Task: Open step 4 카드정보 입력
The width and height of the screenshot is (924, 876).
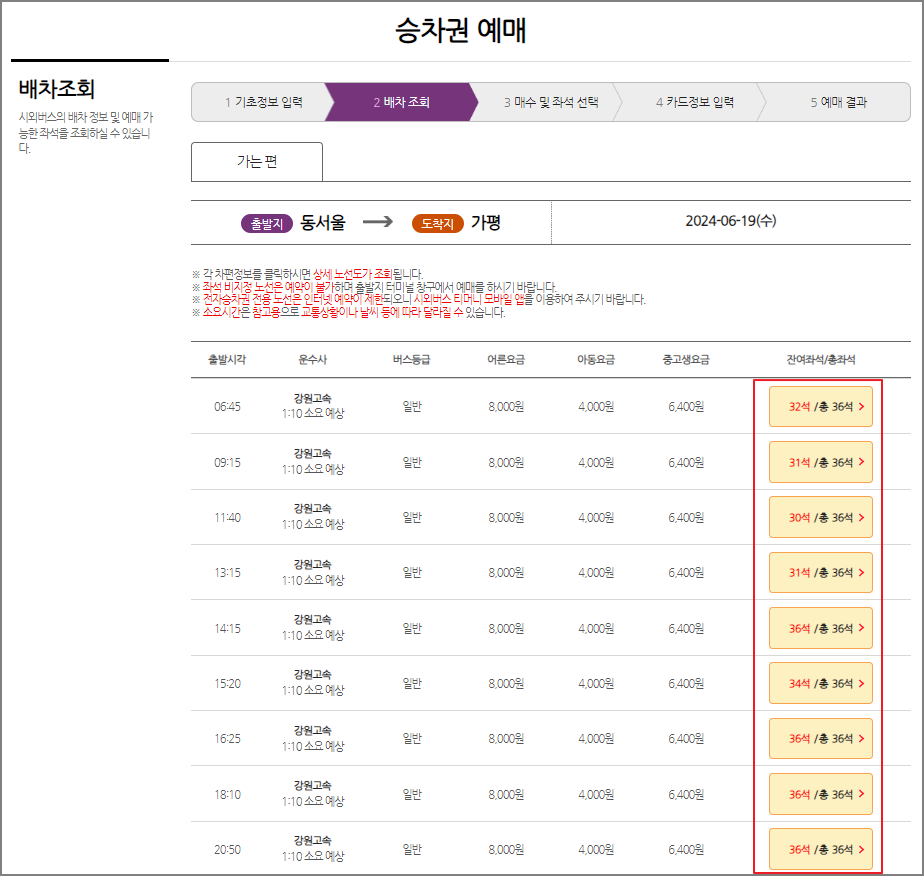Action: point(695,101)
